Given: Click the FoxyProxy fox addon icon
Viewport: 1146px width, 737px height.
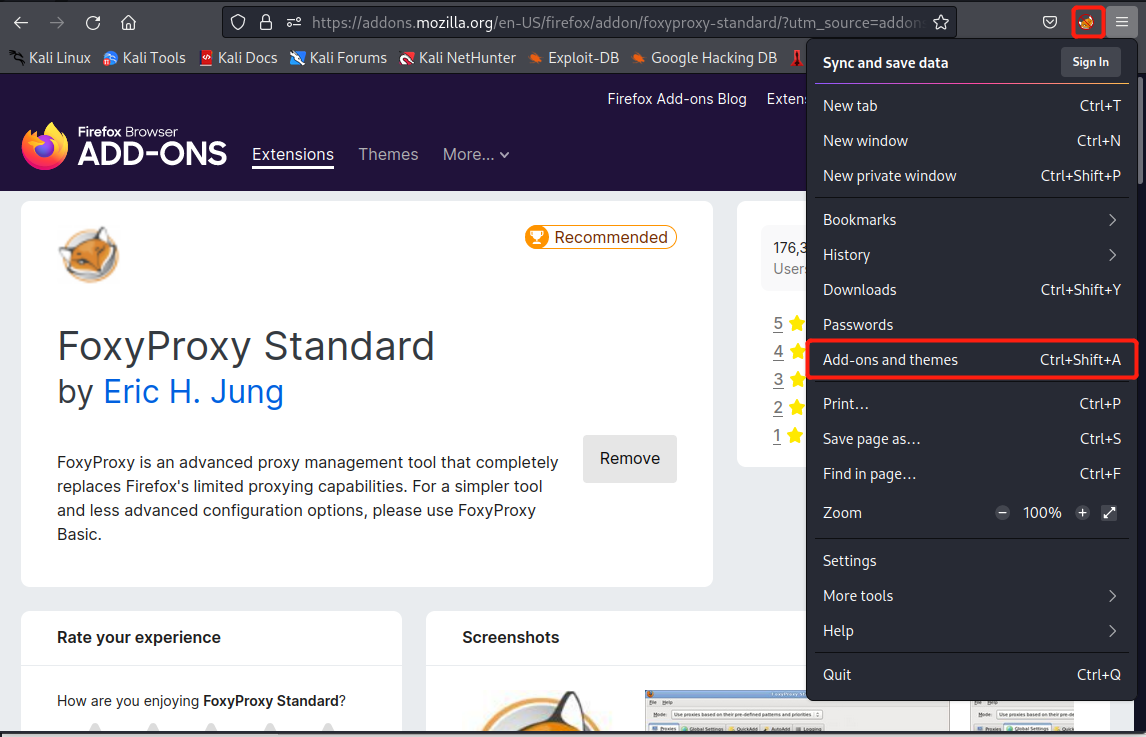Looking at the screenshot, I should [88, 254].
